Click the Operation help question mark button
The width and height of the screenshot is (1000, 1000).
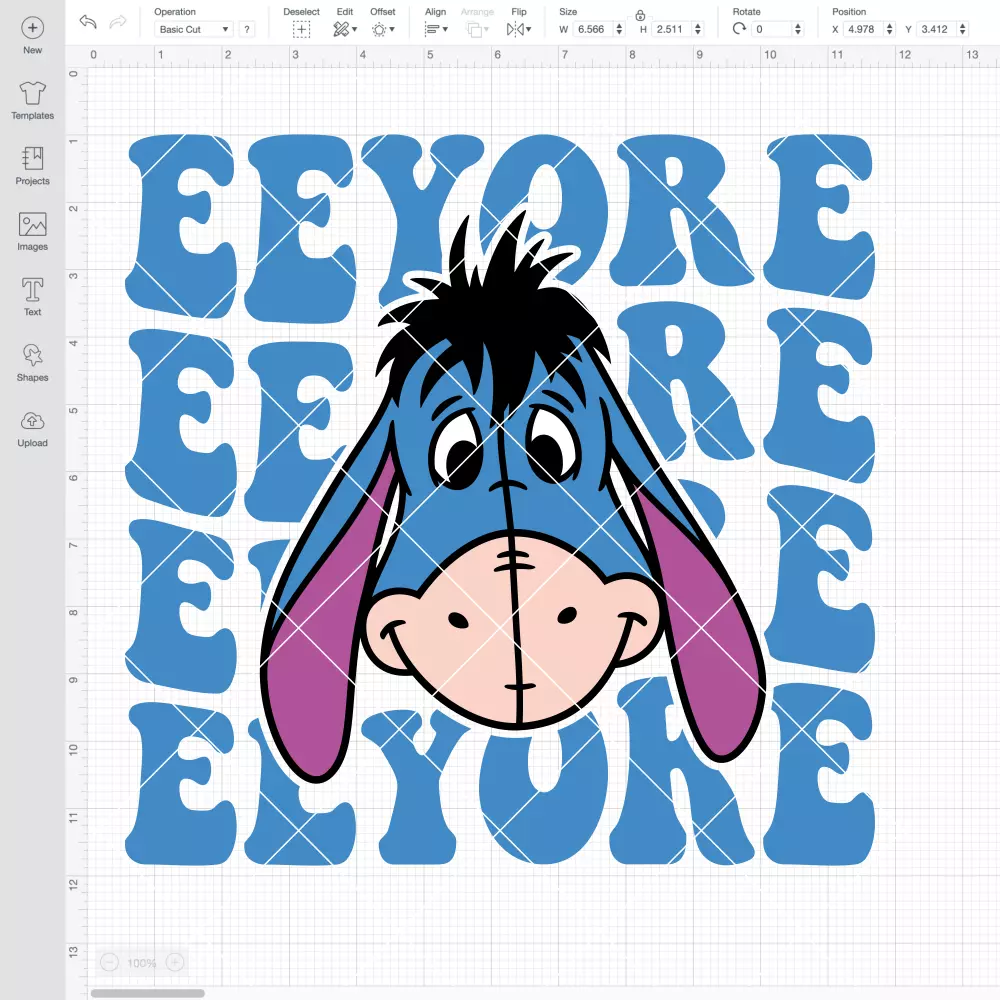click(x=247, y=29)
